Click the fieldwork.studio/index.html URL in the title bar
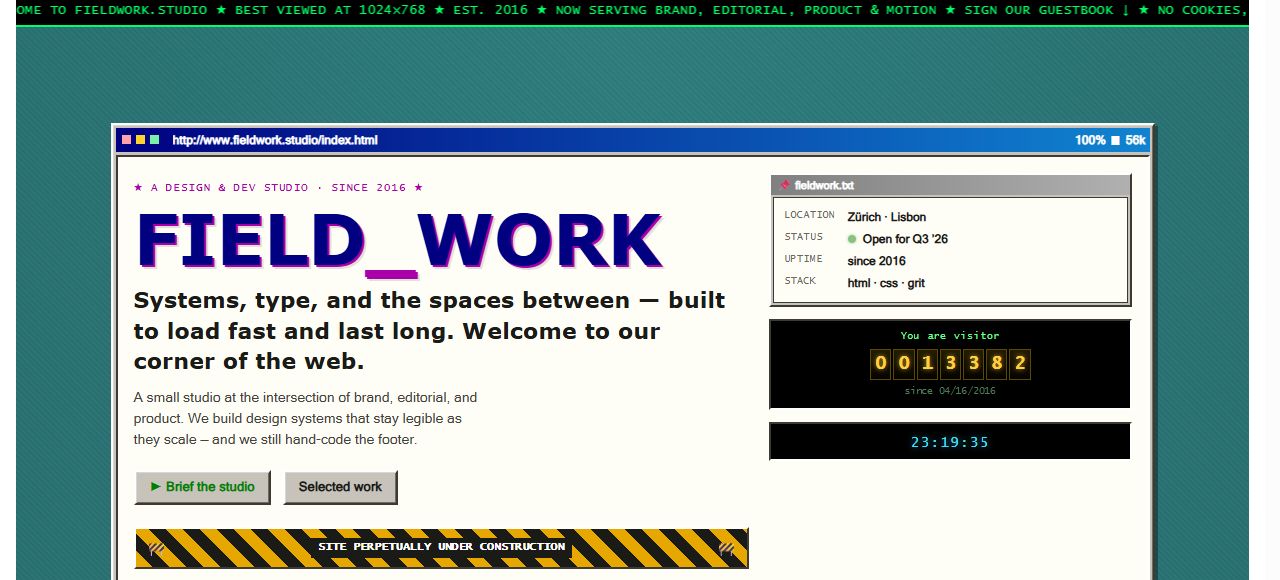 [275, 140]
